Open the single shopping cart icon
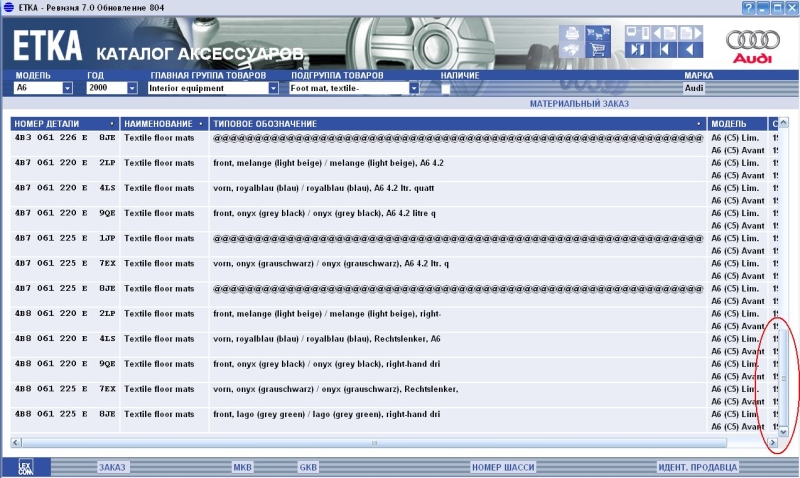 [x=598, y=49]
